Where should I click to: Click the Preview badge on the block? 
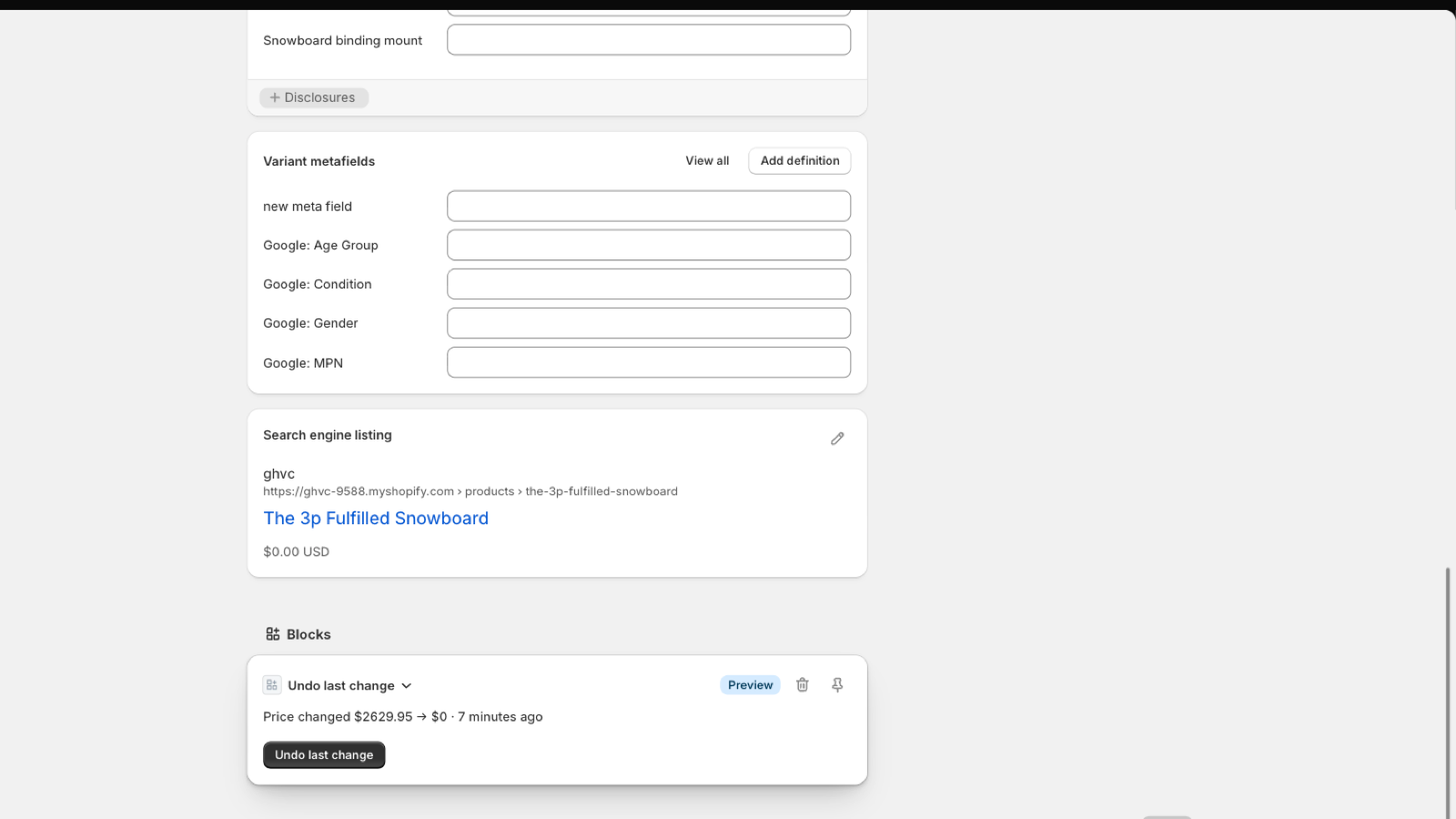[751, 685]
